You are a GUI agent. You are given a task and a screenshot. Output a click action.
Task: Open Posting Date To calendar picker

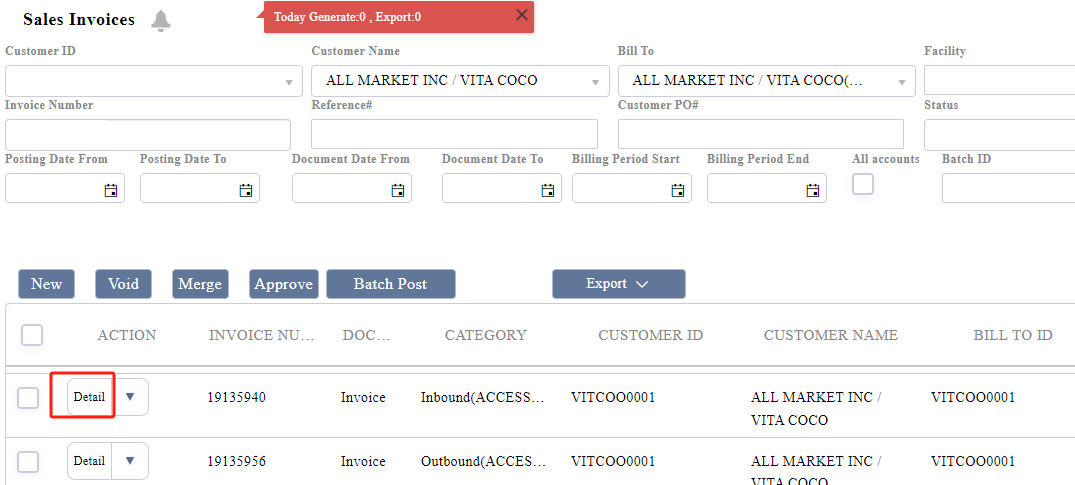(x=246, y=190)
